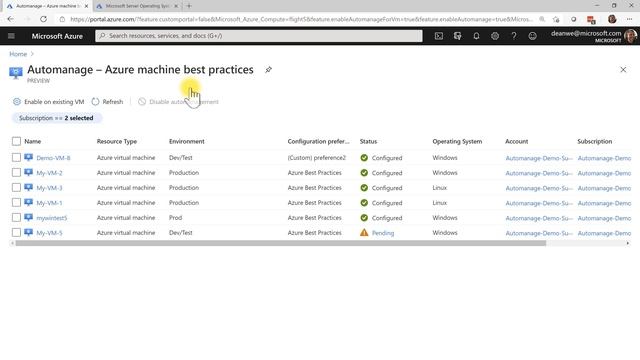Click the green check status icon for Demo-VM-8
Screen dimensions: 640x360
(364, 158)
